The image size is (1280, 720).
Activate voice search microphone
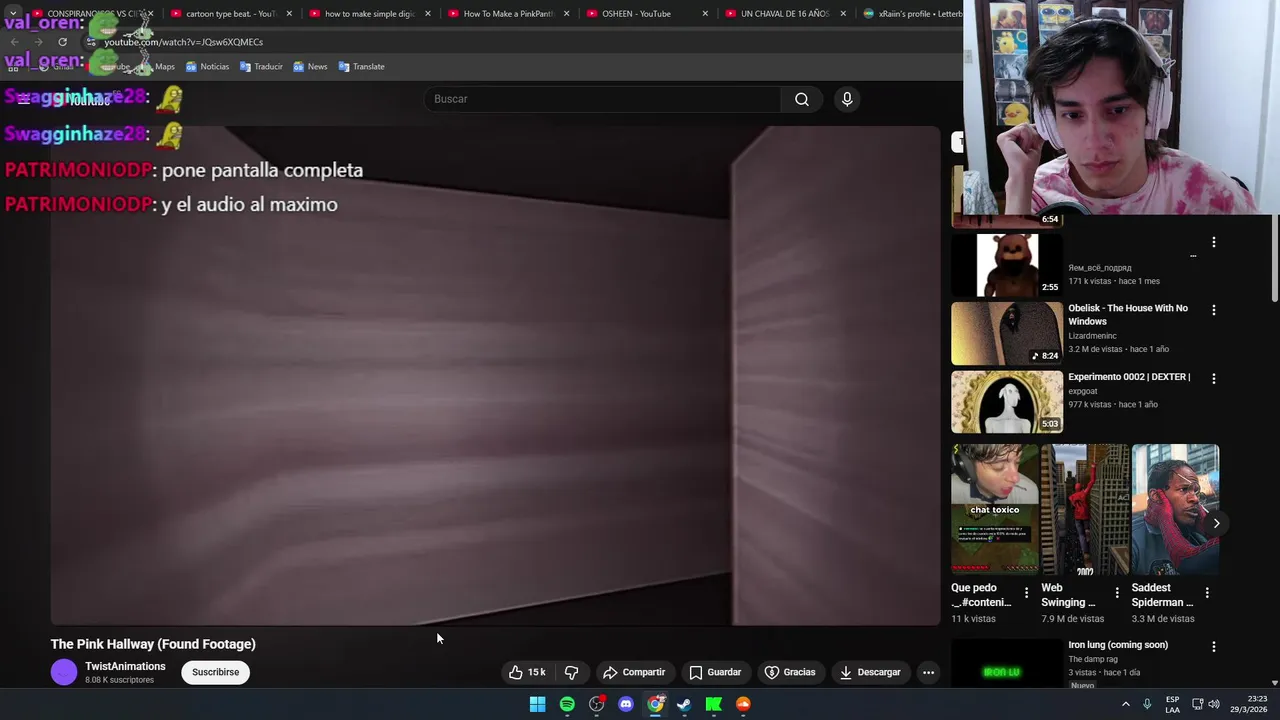point(847,99)
